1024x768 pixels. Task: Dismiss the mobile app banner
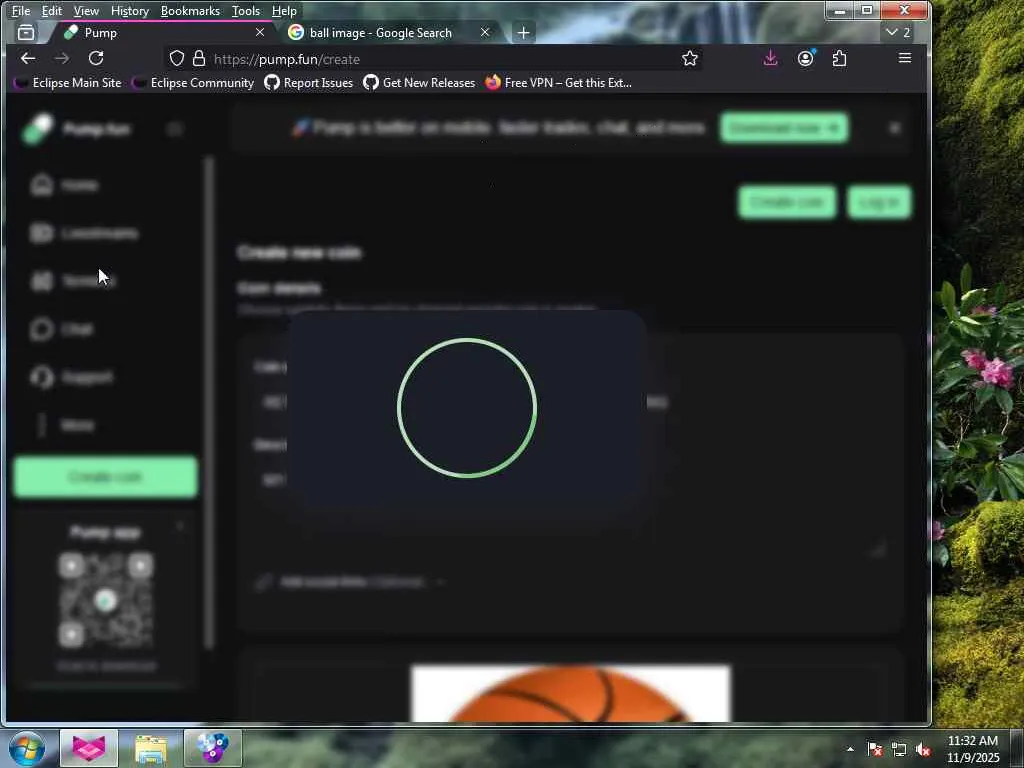point(895,128)
